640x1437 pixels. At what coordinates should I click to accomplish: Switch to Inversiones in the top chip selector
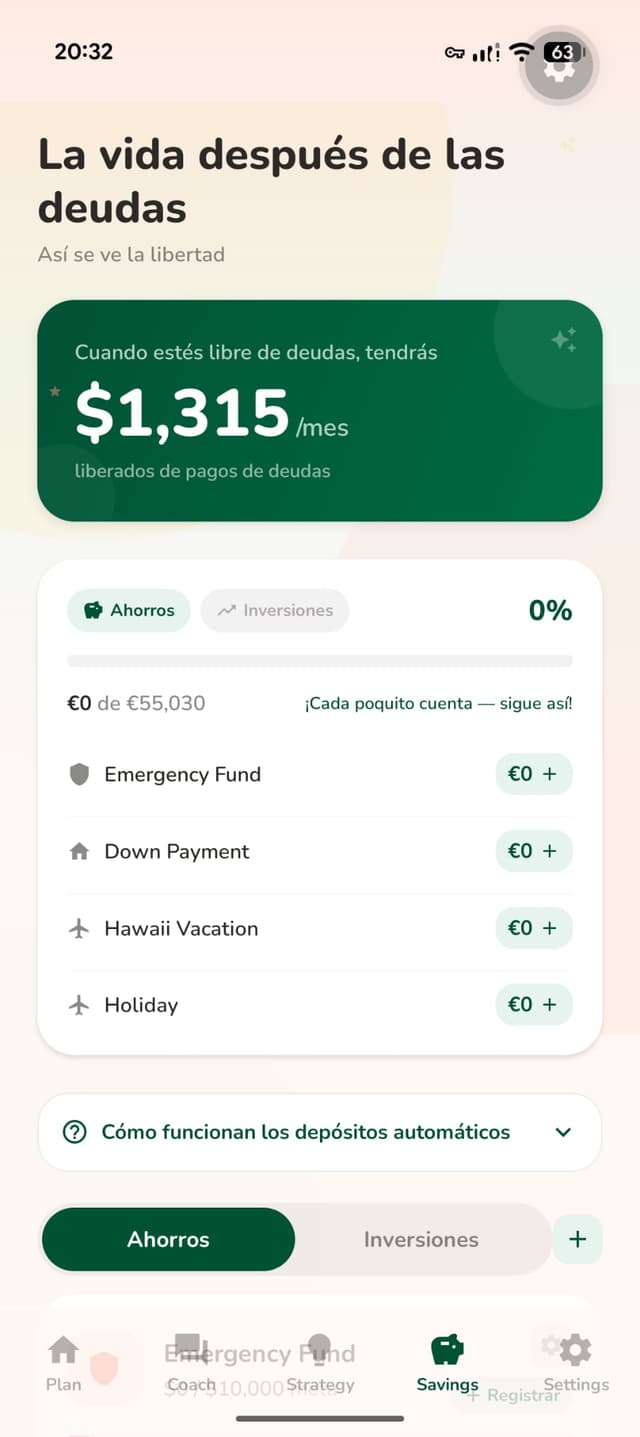[275, 610]
